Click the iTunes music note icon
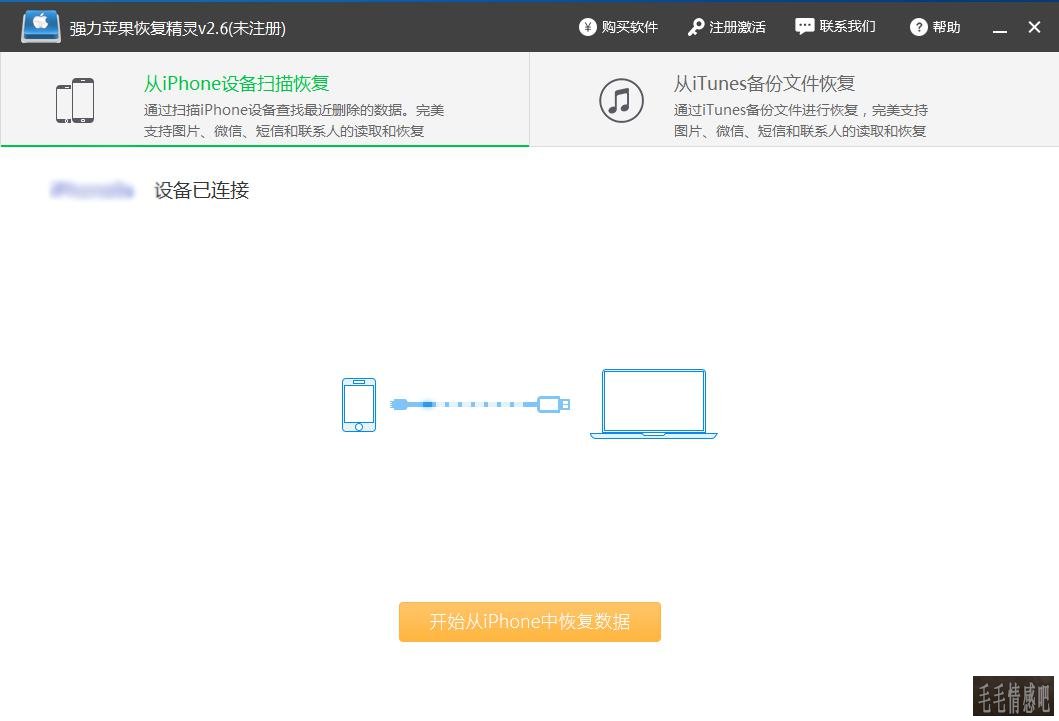1059x721 pixels. pos(621,101)
